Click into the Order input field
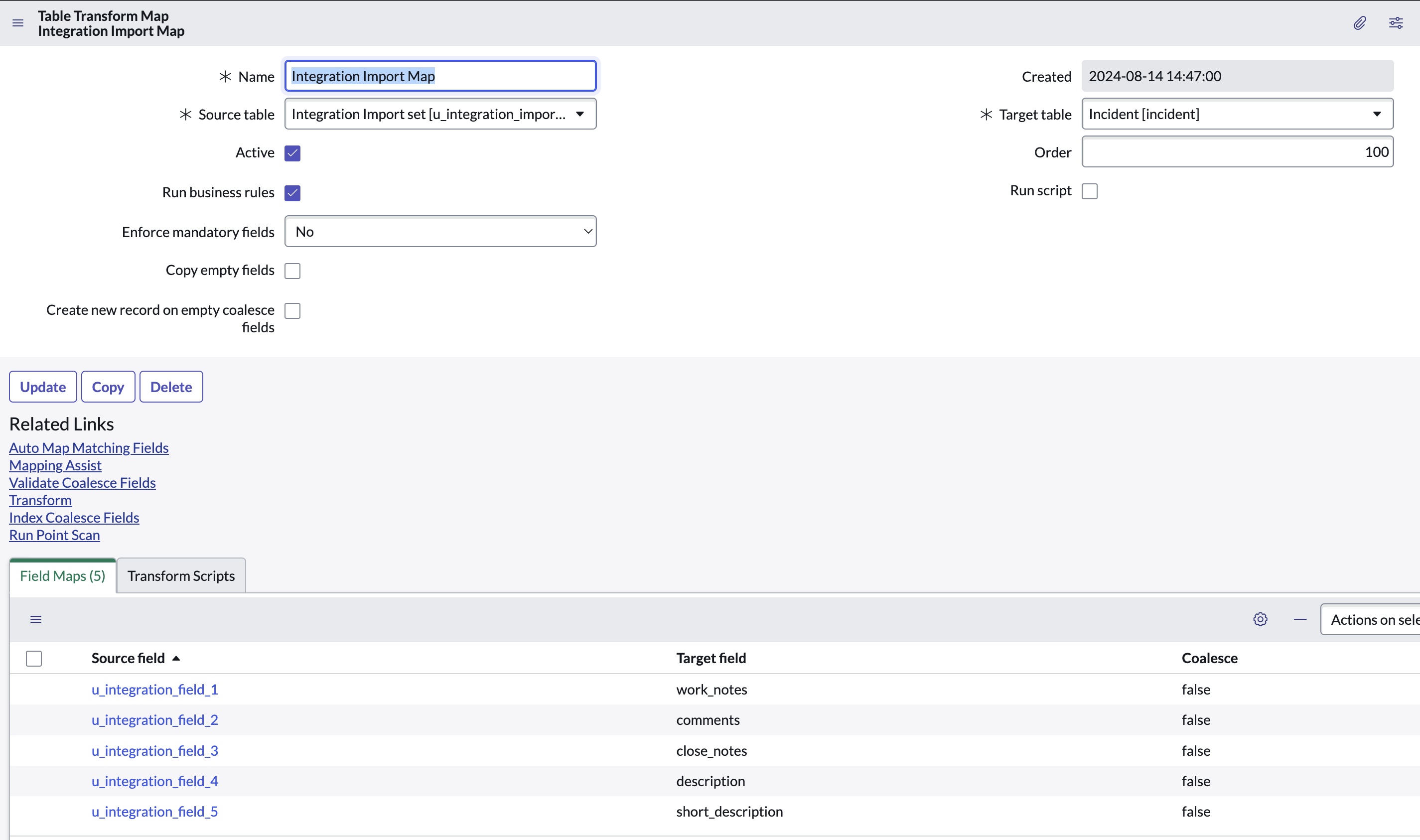 pyautogui.click(x=1237, y=152)
